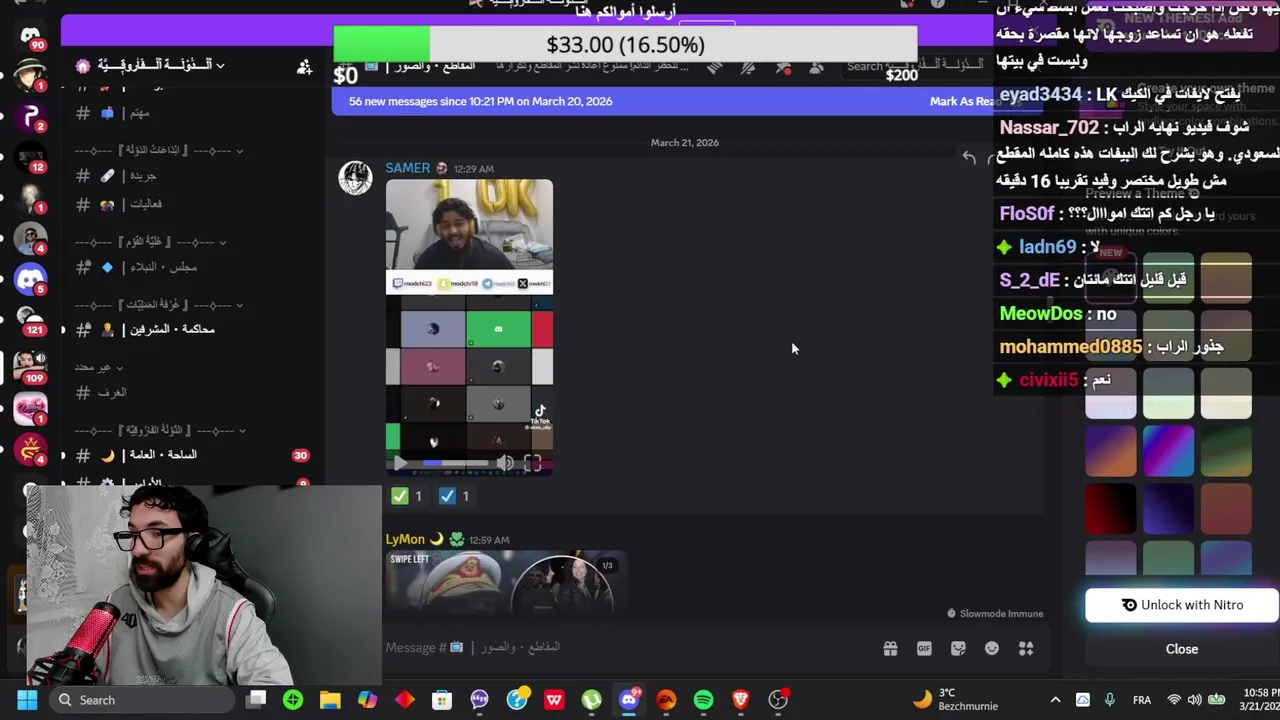Collapse the طبقة القوم category
Viewport: 1280px width, 720px height.
coord(151,242)
